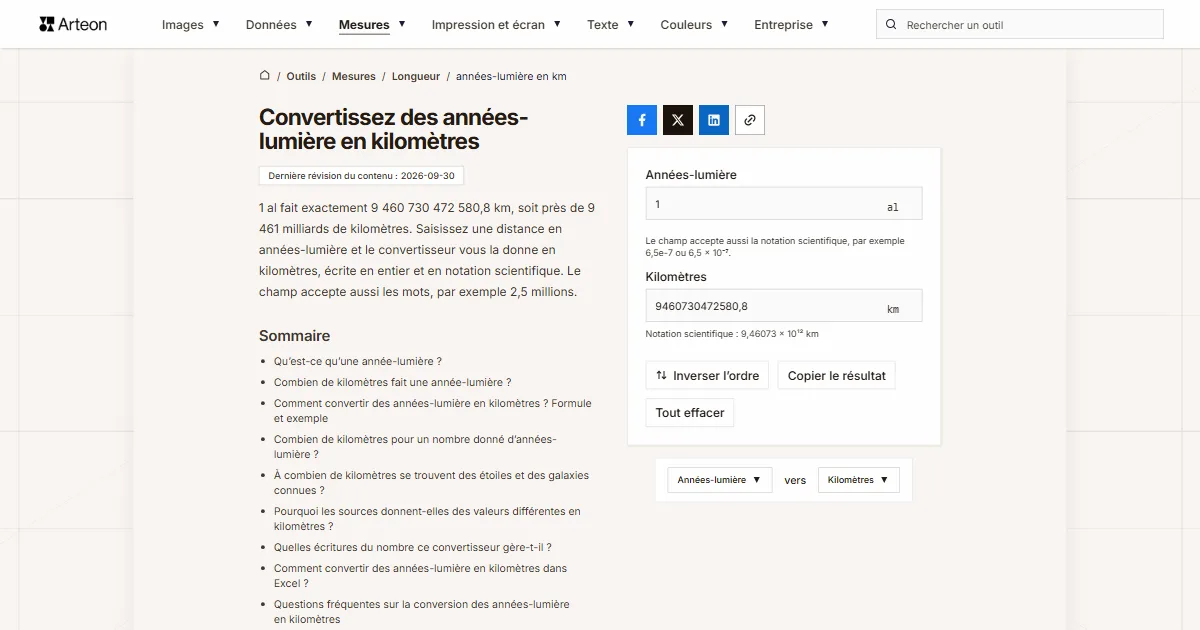Click the Tout effacer button
The image size is (1200, 630).
690,413
